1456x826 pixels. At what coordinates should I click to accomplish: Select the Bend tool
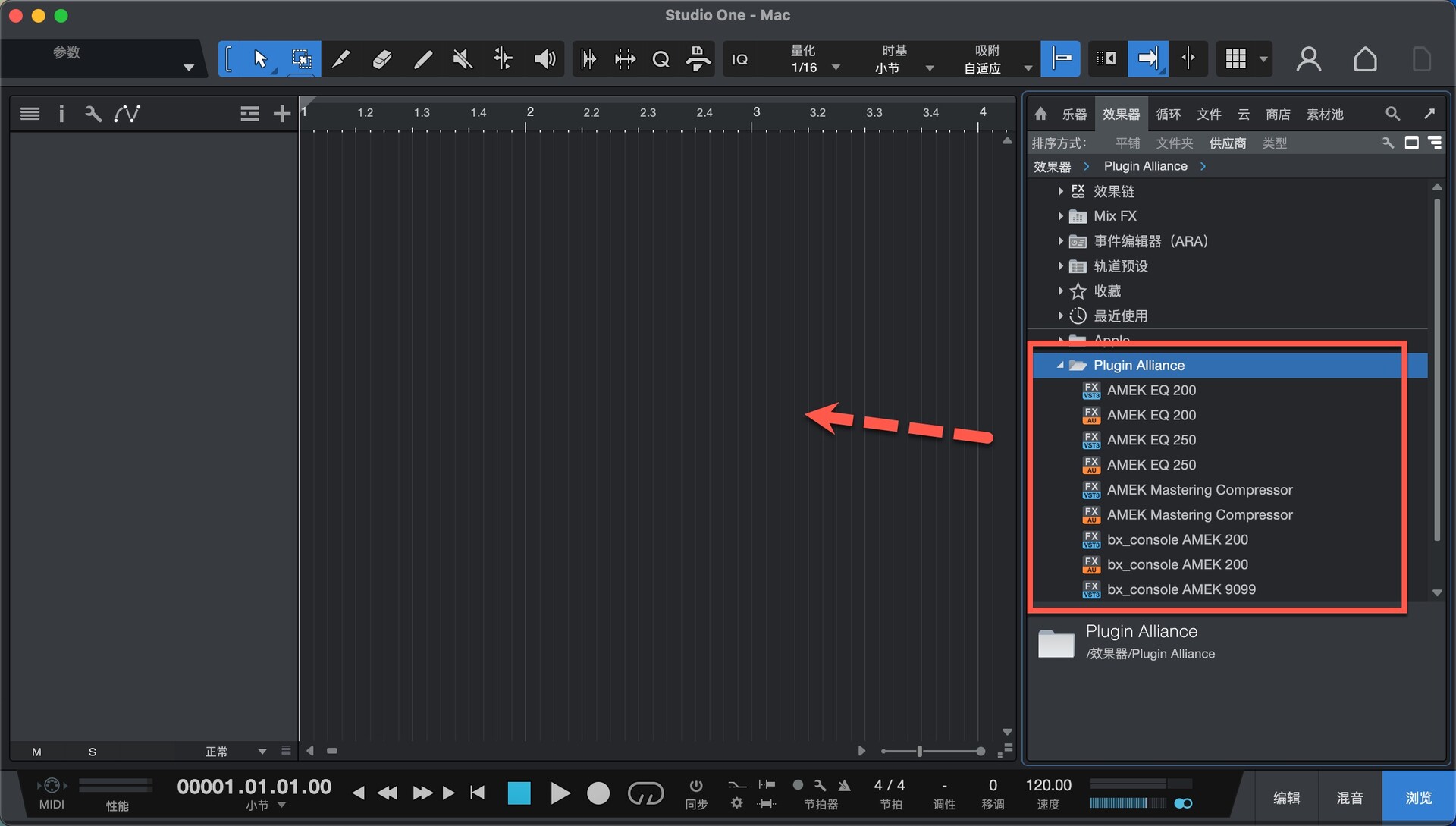pyautogui.click(x=503, y=59)
